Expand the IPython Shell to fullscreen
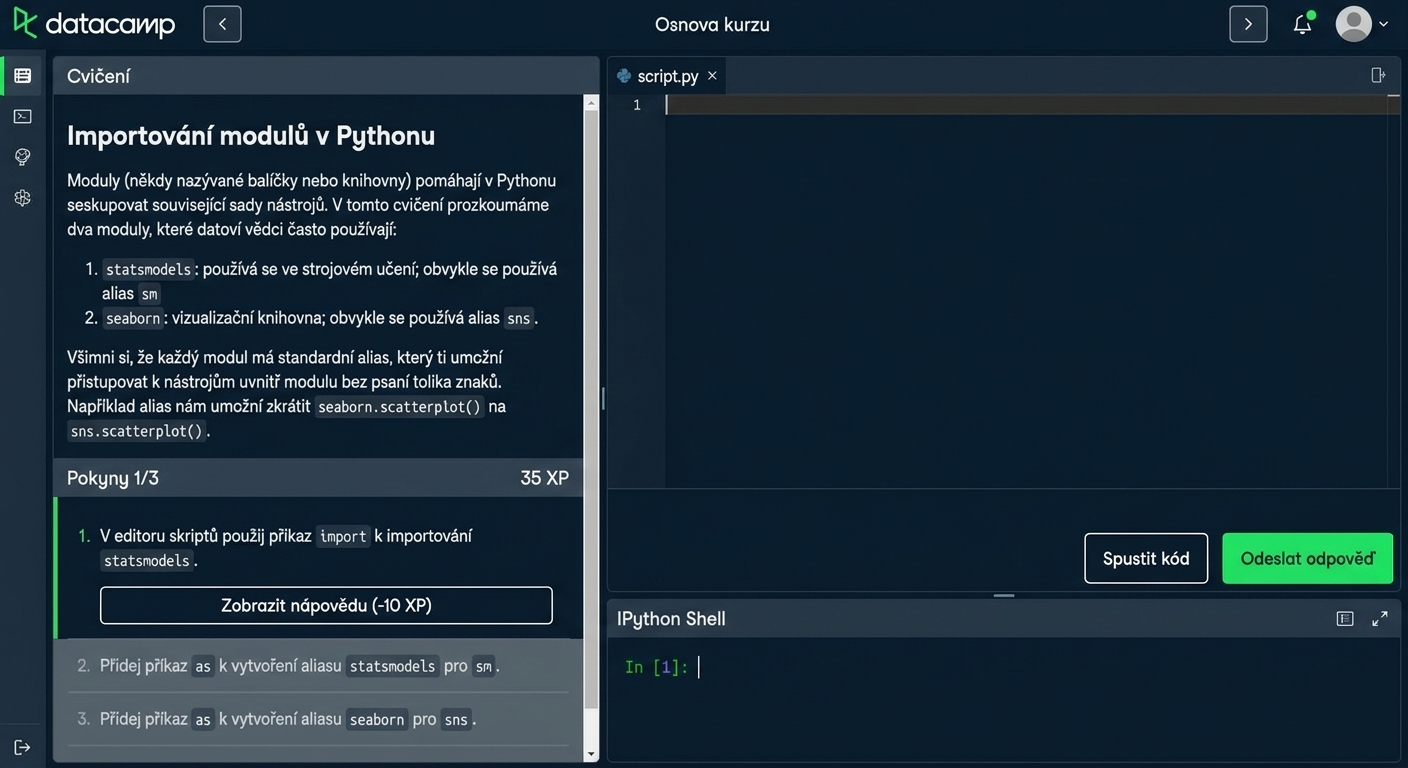Viewport: 1408px width, 768px height. [1380, 619]
